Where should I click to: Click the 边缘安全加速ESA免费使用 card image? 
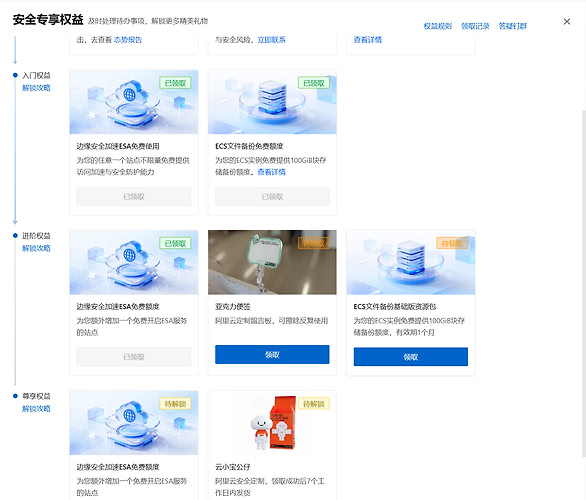click(134, 102)
